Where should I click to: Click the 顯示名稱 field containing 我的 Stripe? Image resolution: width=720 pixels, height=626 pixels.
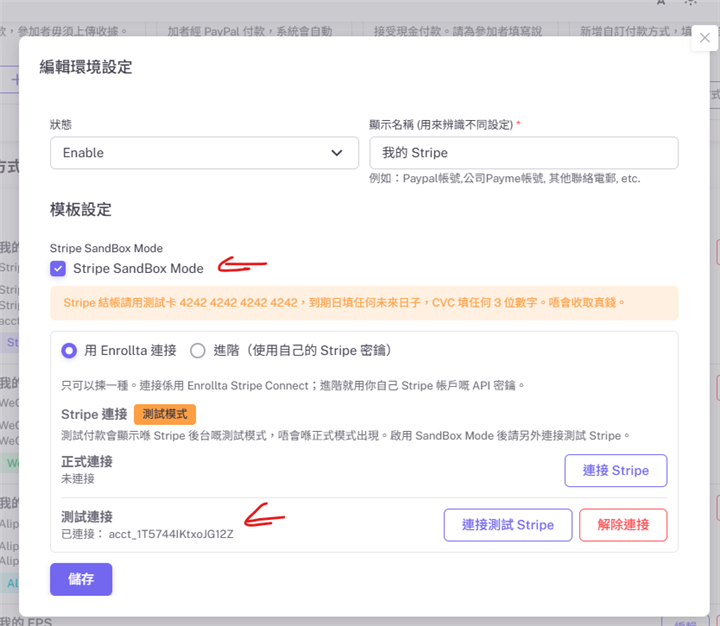[524, 152]
